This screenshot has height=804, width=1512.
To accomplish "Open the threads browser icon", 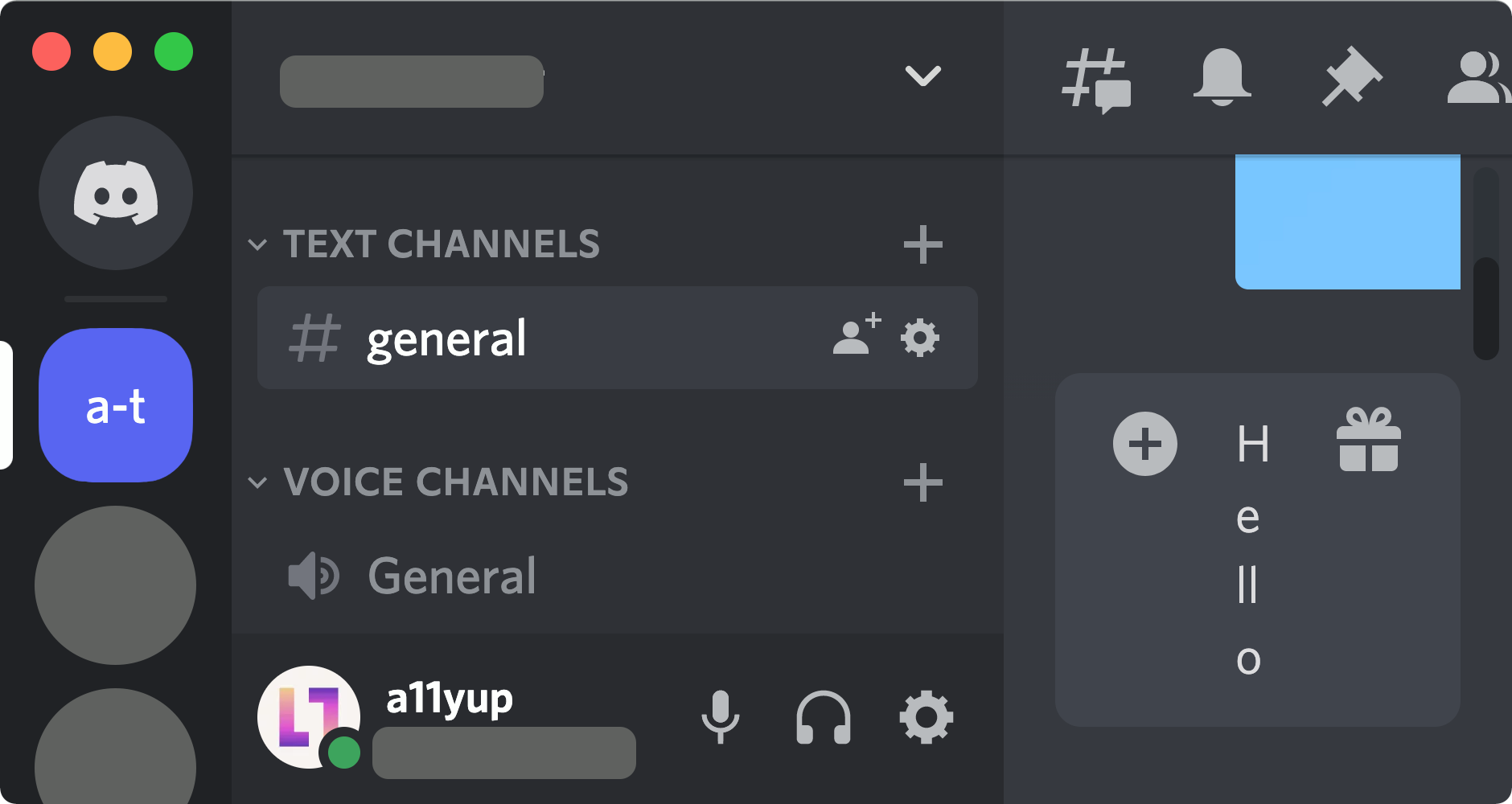I will [x=1099, y=80].
